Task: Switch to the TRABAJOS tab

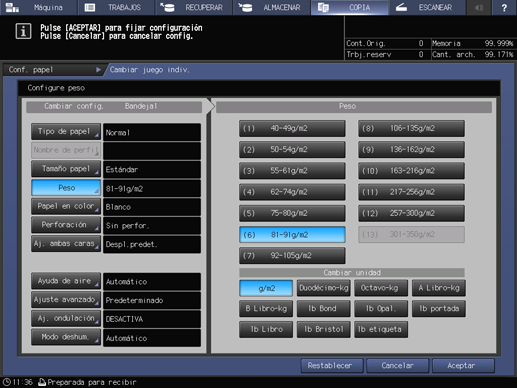Action: [116, 7]
